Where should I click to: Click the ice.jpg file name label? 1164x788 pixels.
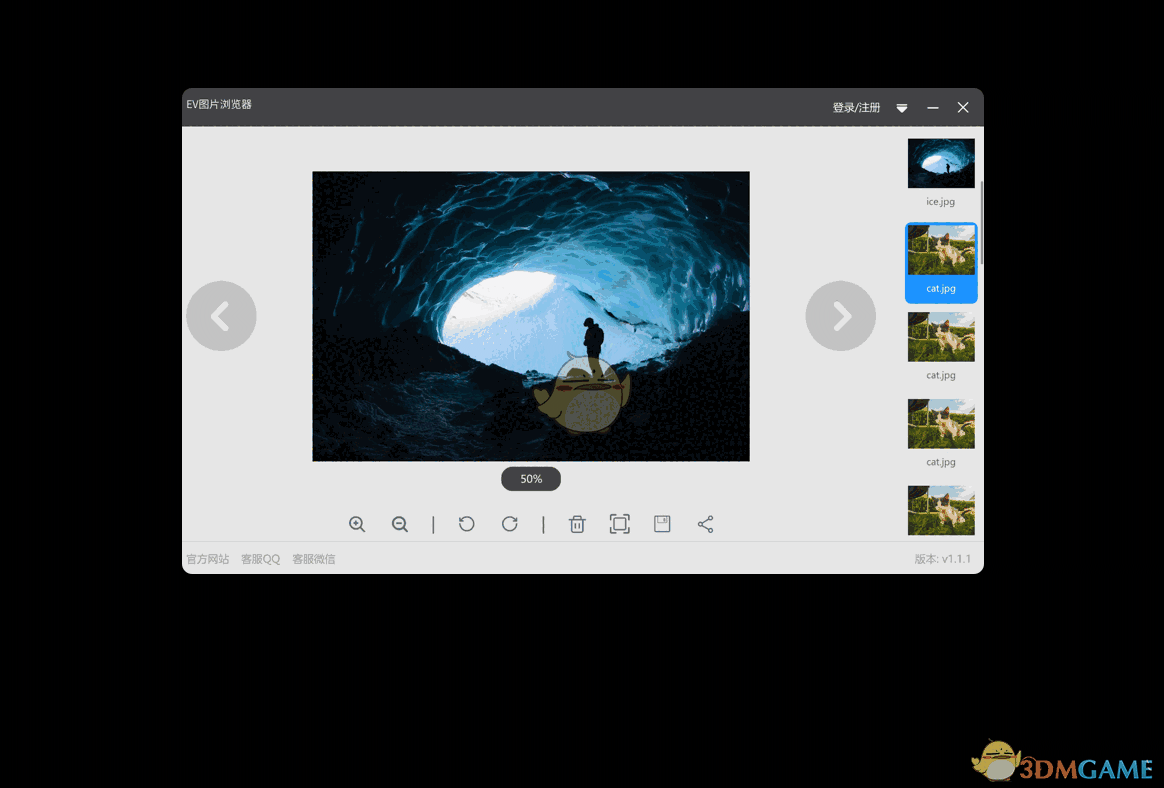940,201
